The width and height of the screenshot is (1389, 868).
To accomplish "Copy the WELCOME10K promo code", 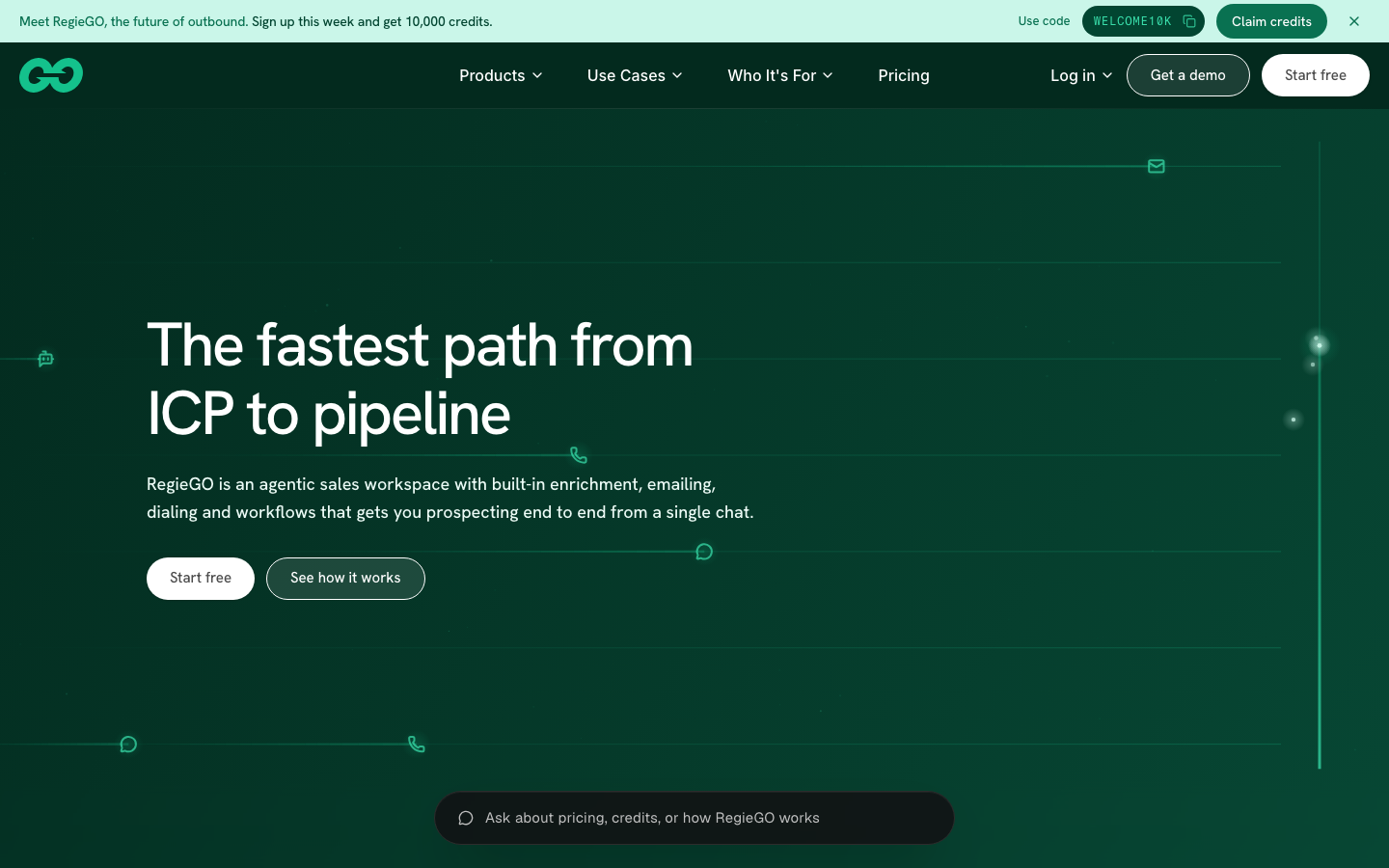I will click(1189, 21).
